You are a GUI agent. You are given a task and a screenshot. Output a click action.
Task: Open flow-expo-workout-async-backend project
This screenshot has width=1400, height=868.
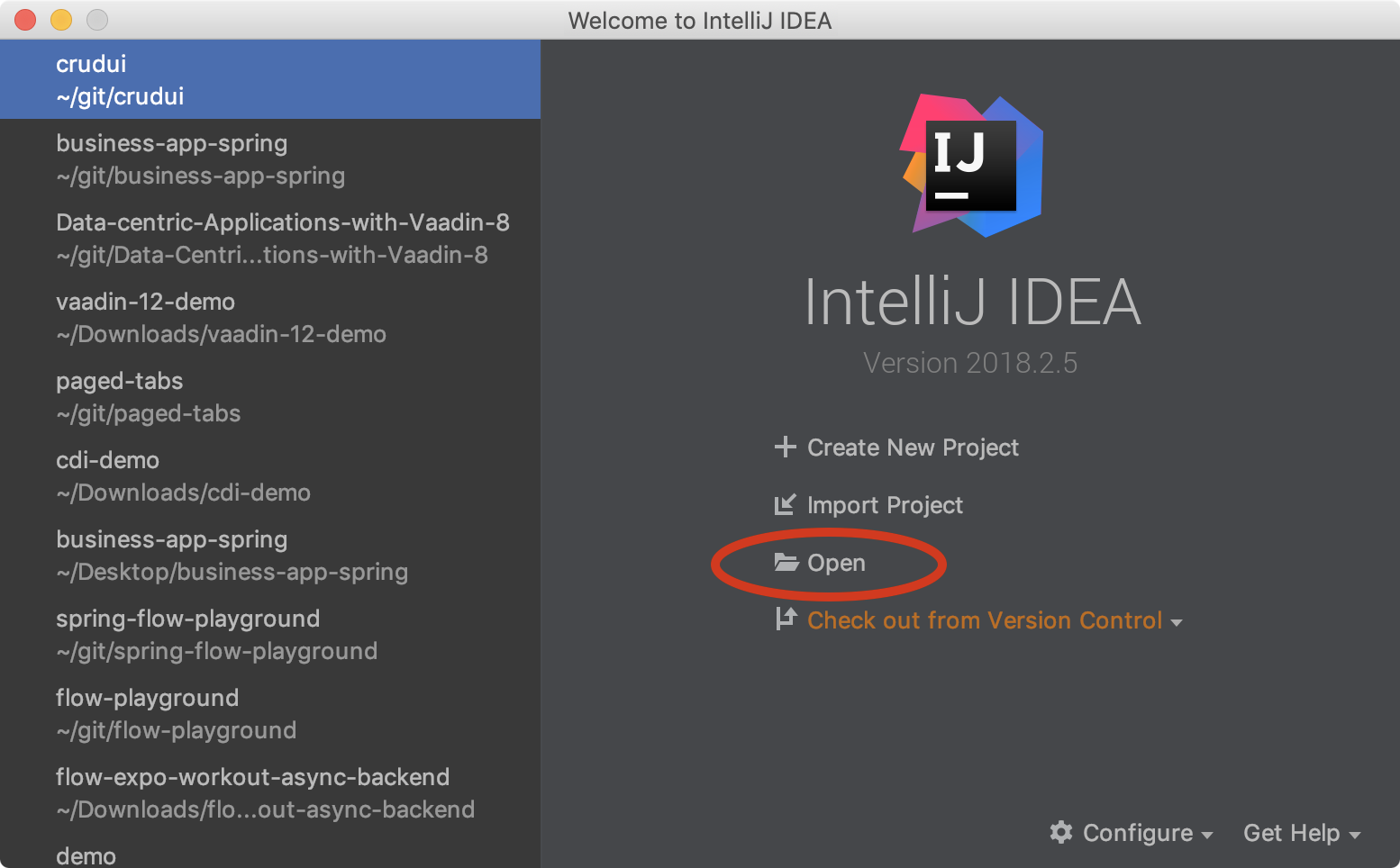[270, 792]
